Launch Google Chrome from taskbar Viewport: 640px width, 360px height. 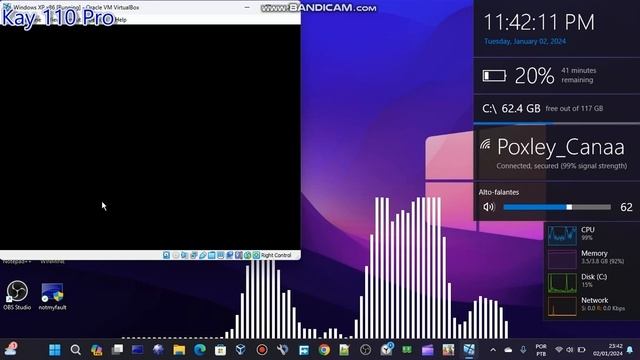coord(324,350)
